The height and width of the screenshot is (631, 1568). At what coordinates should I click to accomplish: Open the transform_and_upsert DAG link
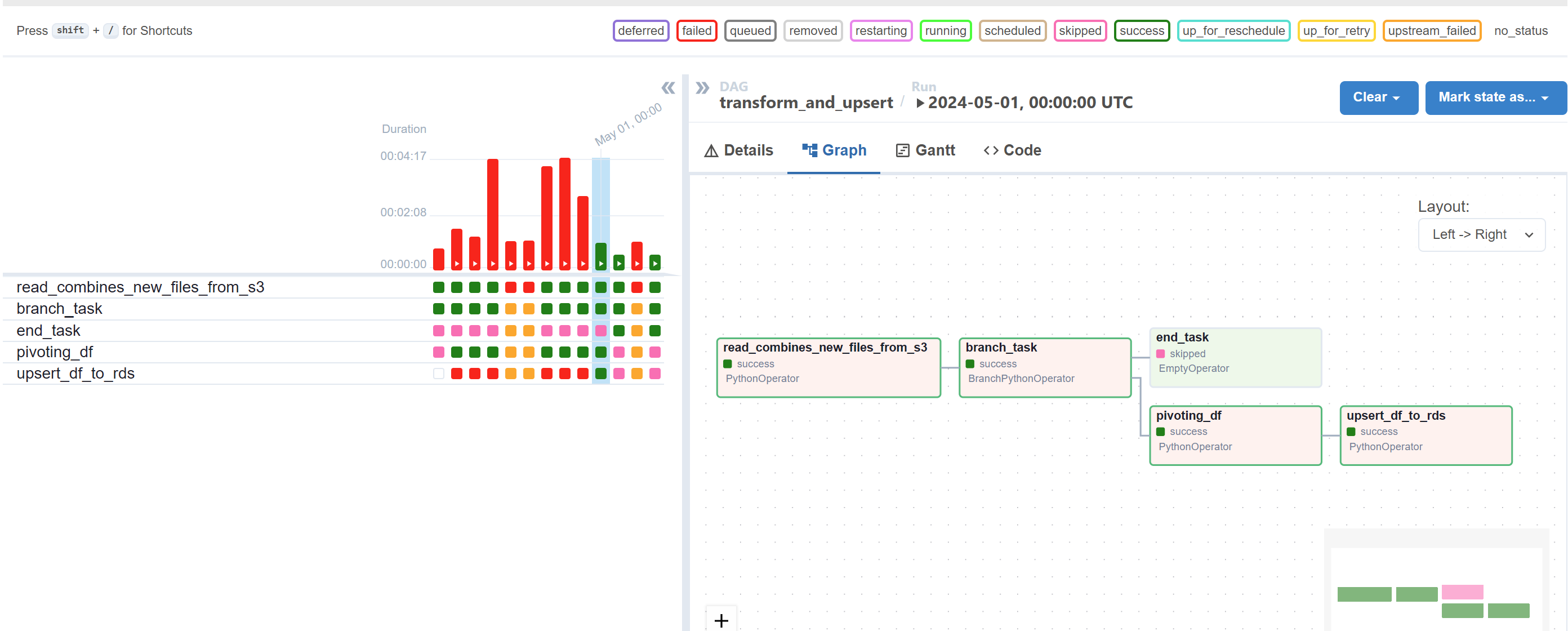807,103
